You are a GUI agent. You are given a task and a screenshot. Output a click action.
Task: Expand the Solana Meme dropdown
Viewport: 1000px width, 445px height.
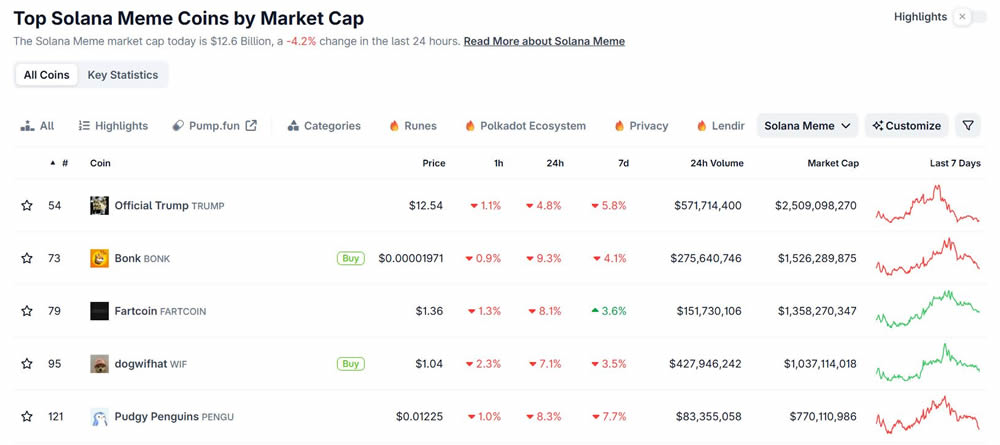(x=807, y=126)
